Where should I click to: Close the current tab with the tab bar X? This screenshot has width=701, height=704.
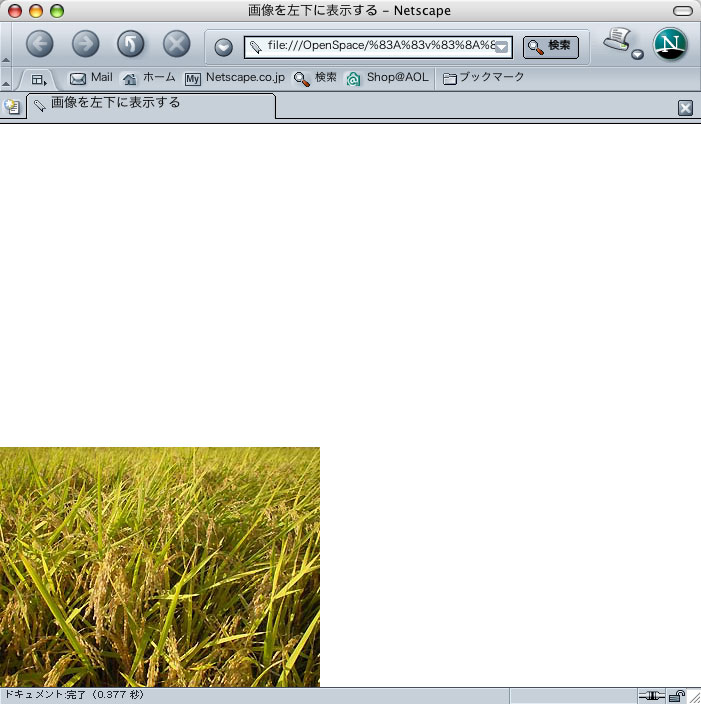tap(685, 108)
